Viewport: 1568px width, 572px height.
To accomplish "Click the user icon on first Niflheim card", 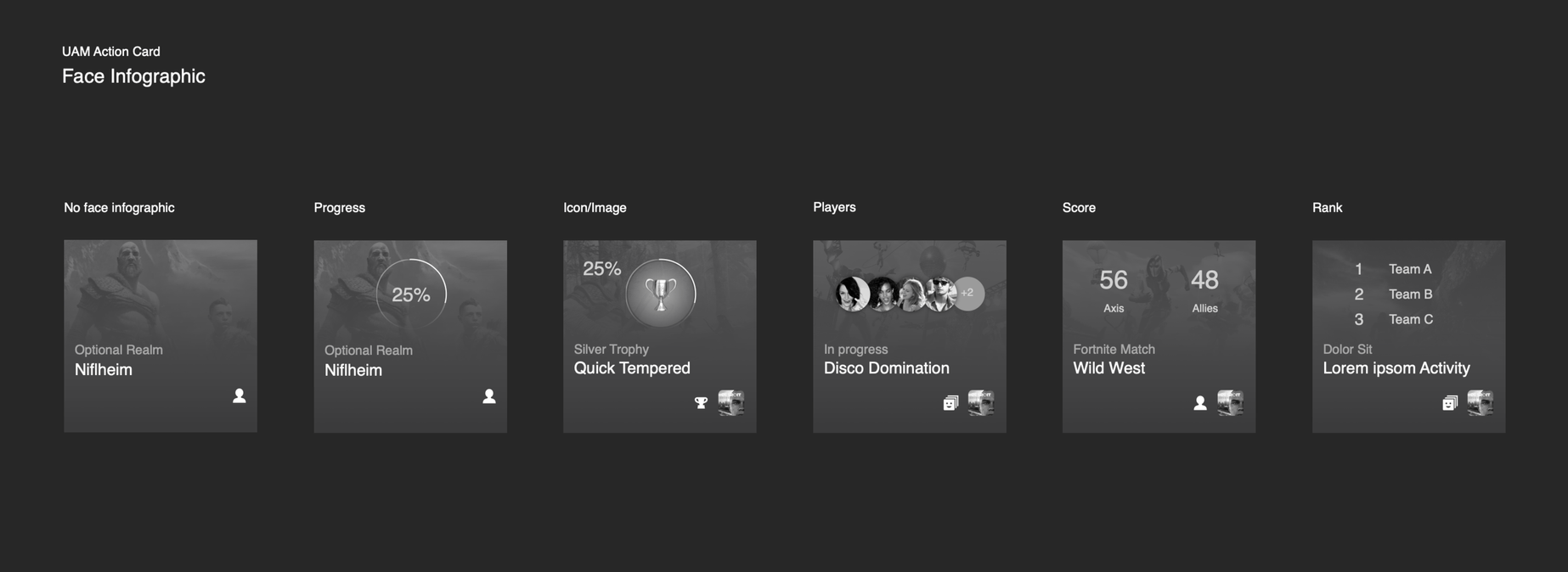I will pos(240,395).
